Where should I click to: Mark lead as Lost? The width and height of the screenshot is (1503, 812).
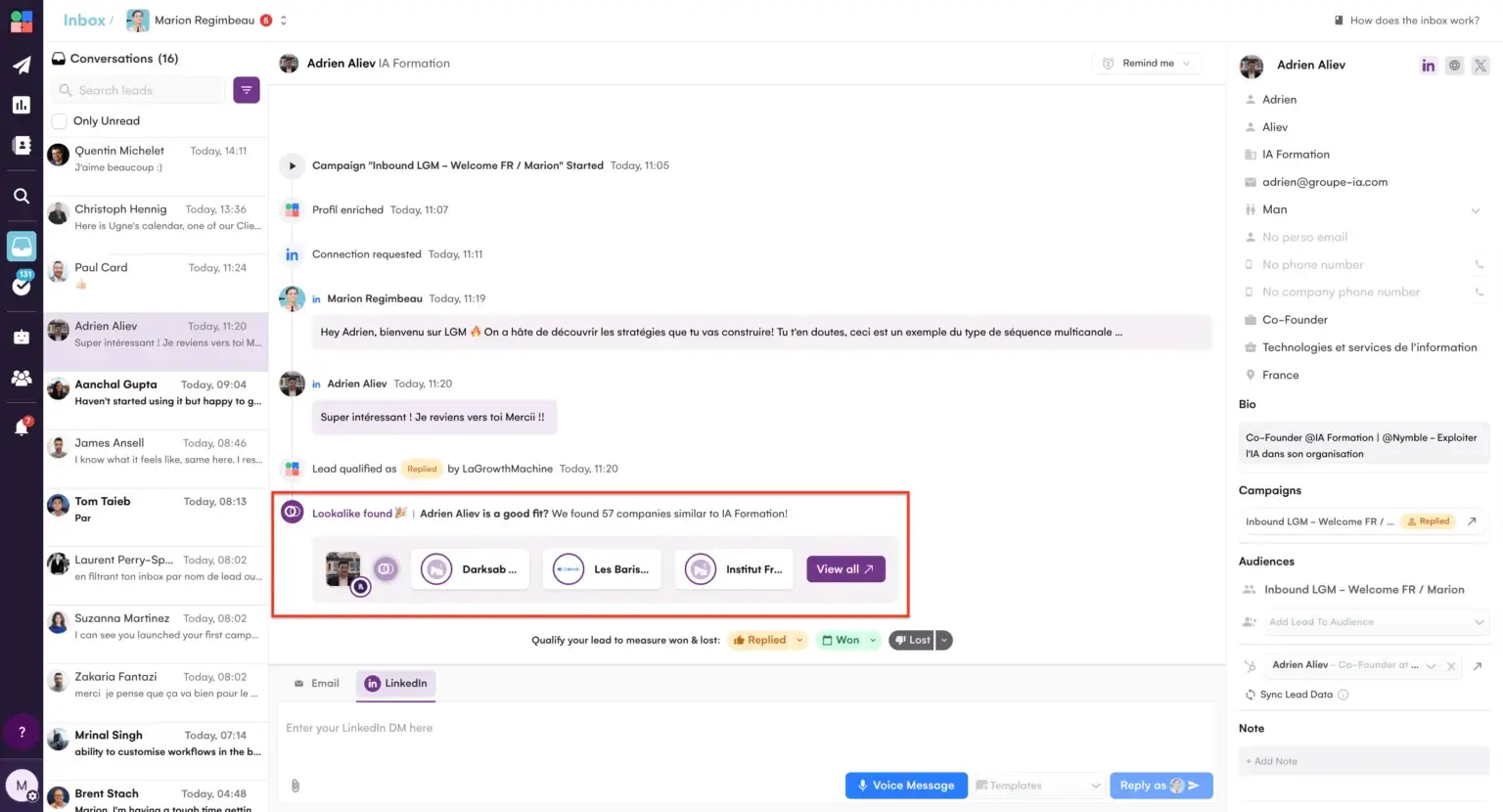(912, 641)
